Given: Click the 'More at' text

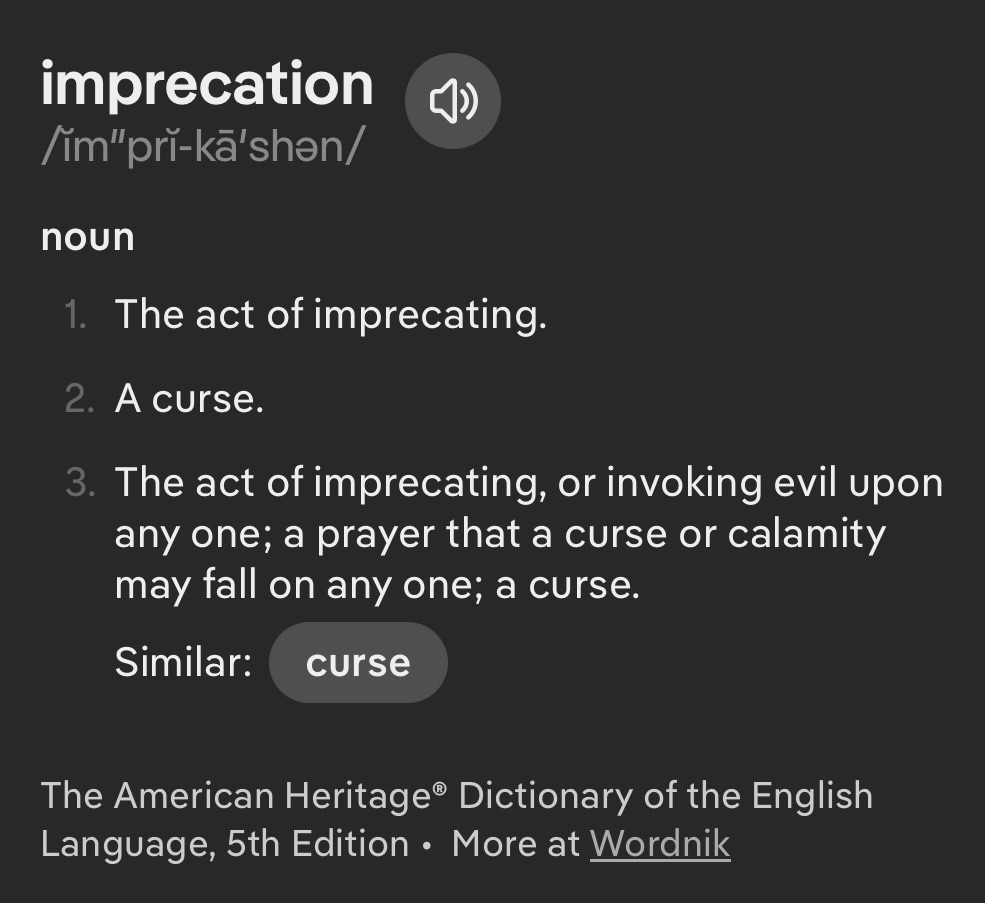Looking at the screenshot, I should [515, 844].
